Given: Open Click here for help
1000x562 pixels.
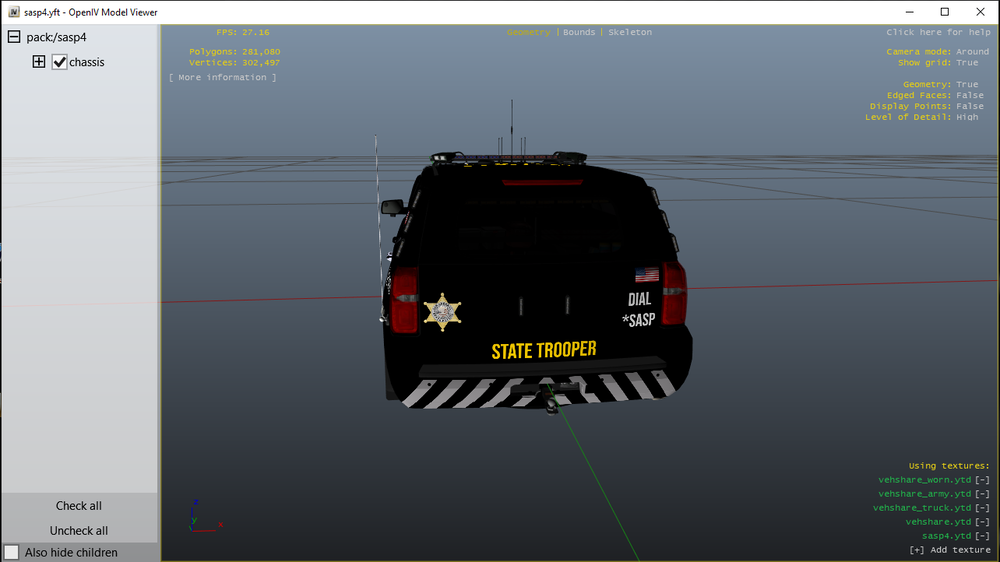Looking at the screenshot, I should point(938,32).
